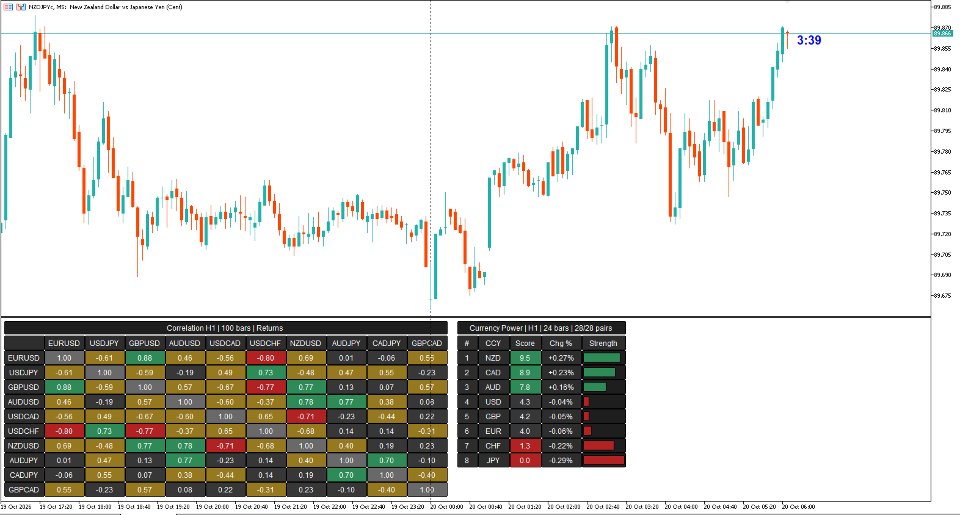960x515 pixels.
Task: Click the Market Depth icon beside chart title
Action: pyautogui.click(x=8, y=7)
